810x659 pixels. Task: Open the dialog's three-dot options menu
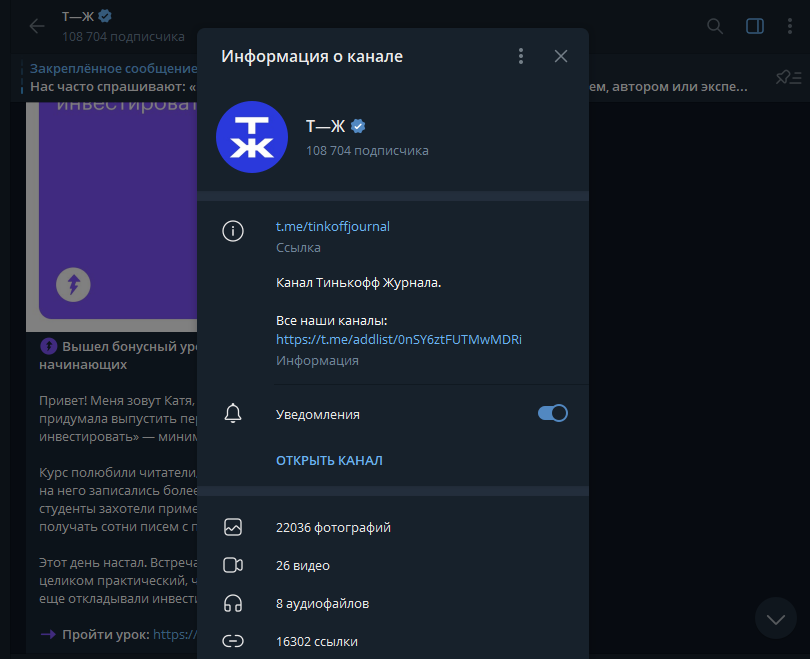[x=520, y=56]
